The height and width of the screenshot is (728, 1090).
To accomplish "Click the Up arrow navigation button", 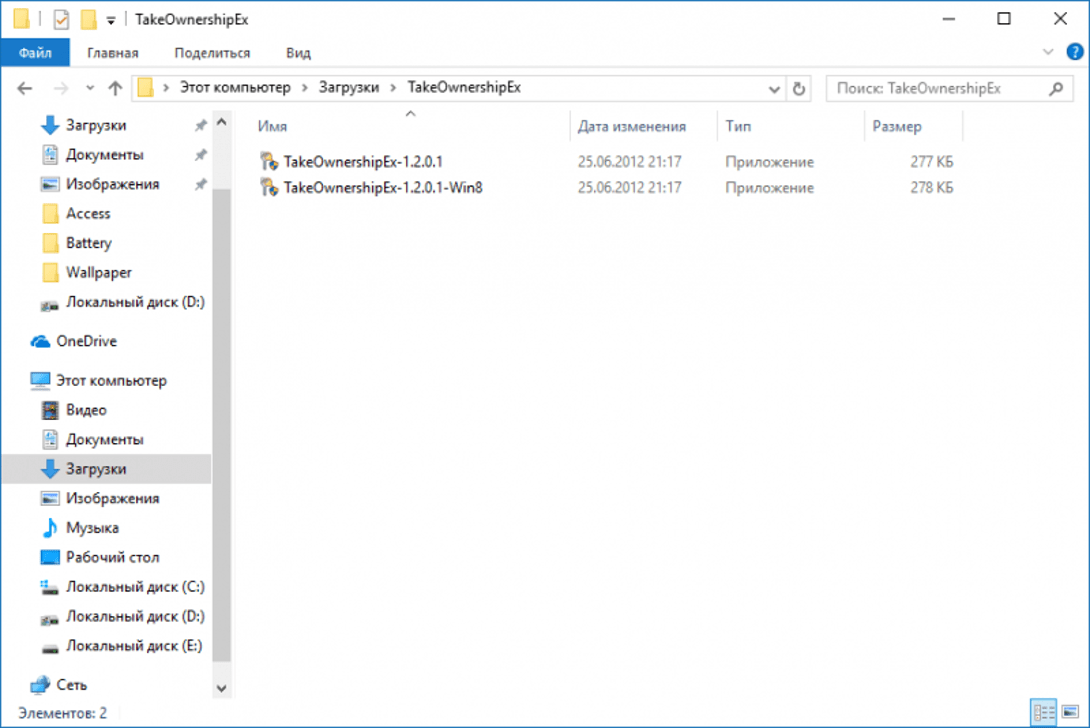I will click(115, 88).
